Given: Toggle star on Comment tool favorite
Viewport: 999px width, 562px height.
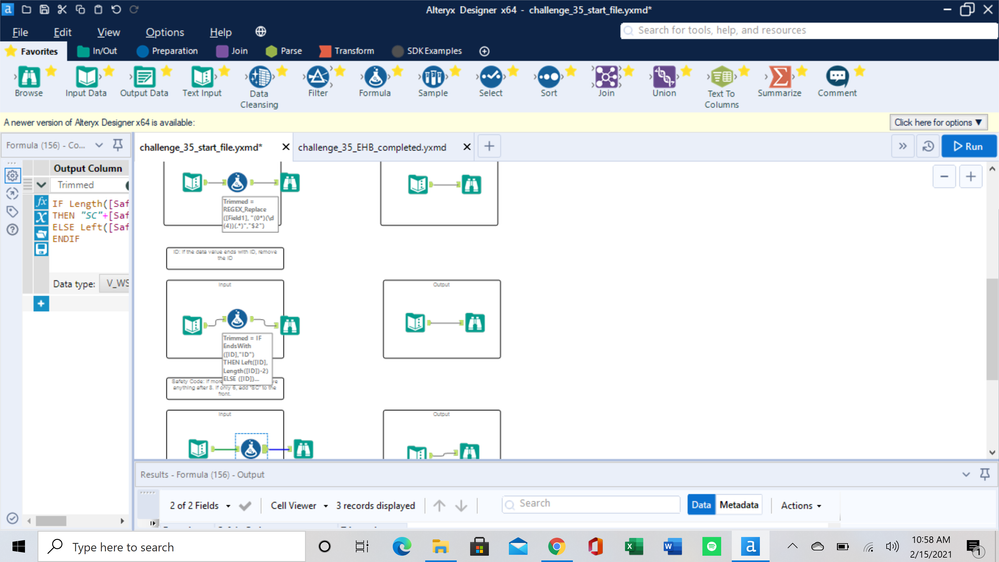Looking at the screenshot, I should click(x=859, y=71).
